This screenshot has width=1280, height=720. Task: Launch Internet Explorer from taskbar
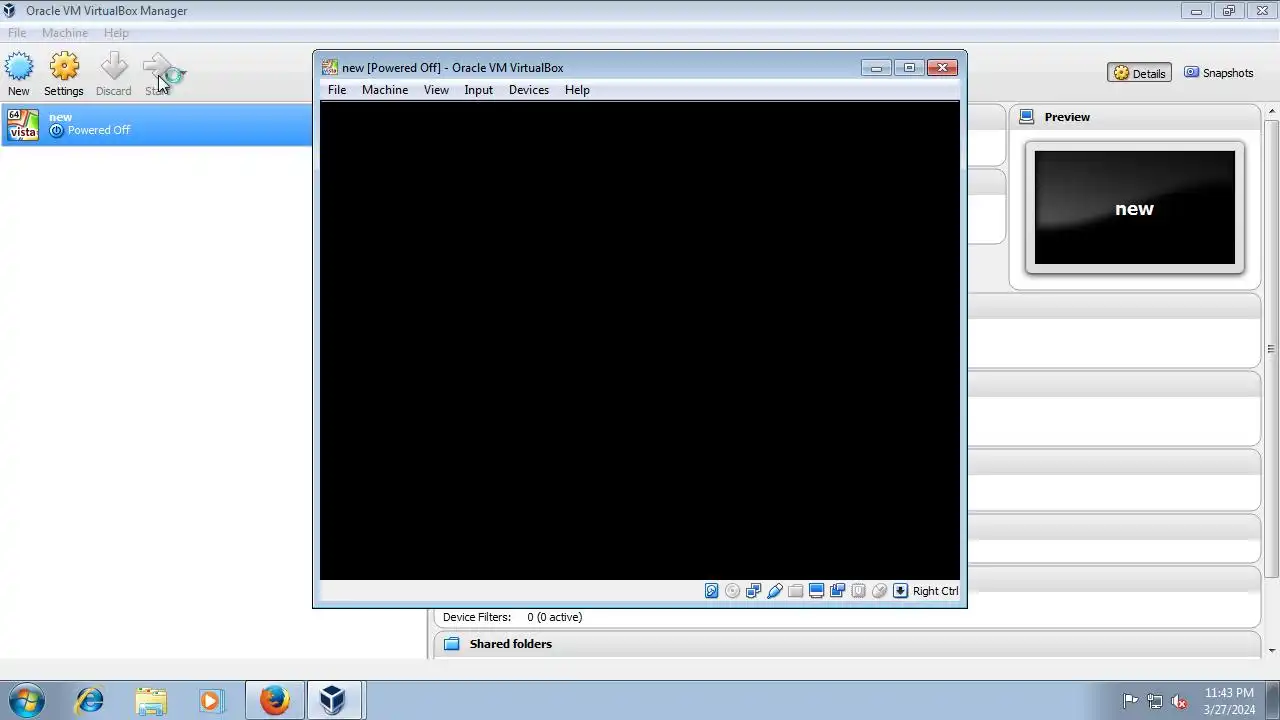(x=90, y=700)
